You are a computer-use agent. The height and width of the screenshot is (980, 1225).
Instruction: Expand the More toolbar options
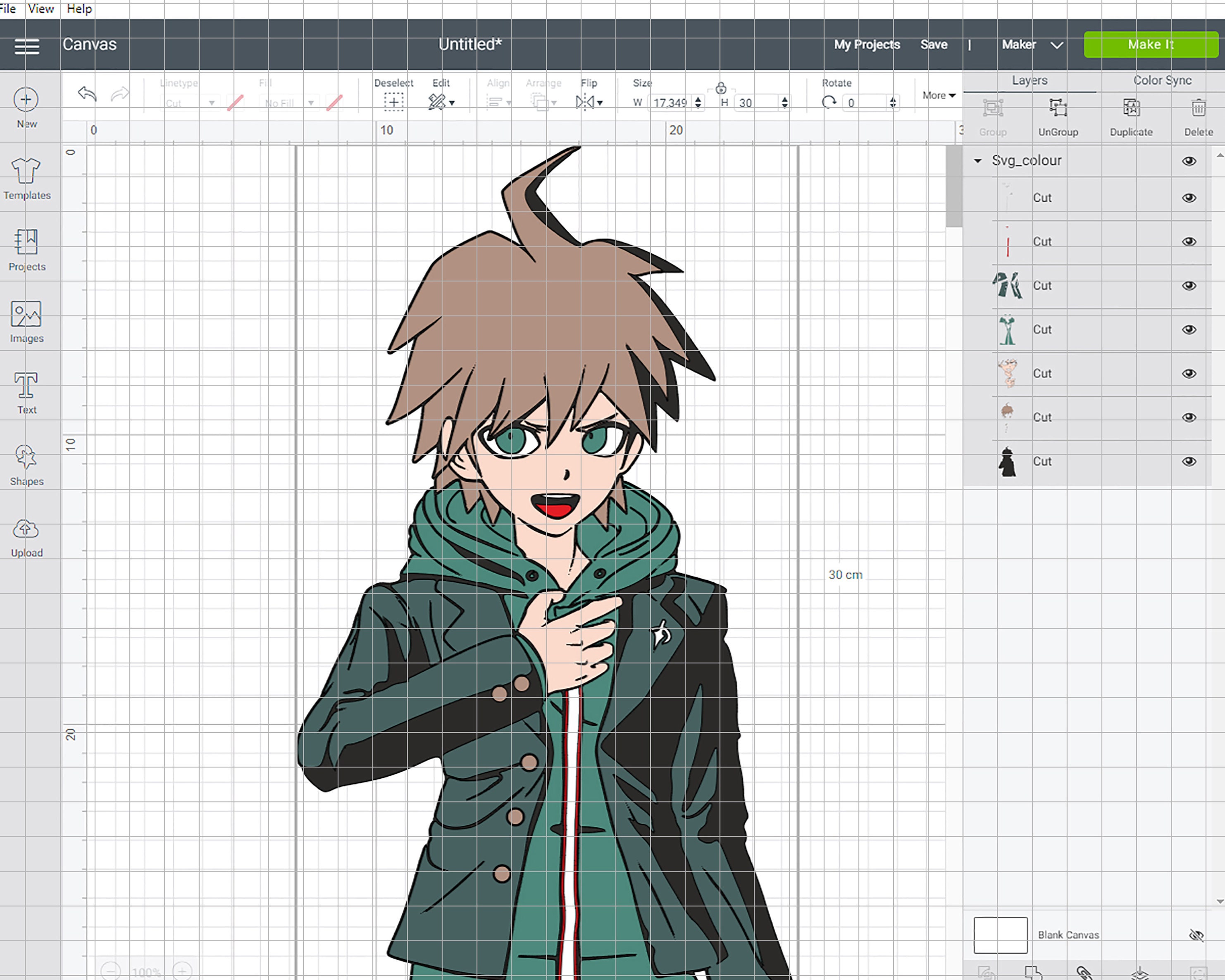[939, 95]
